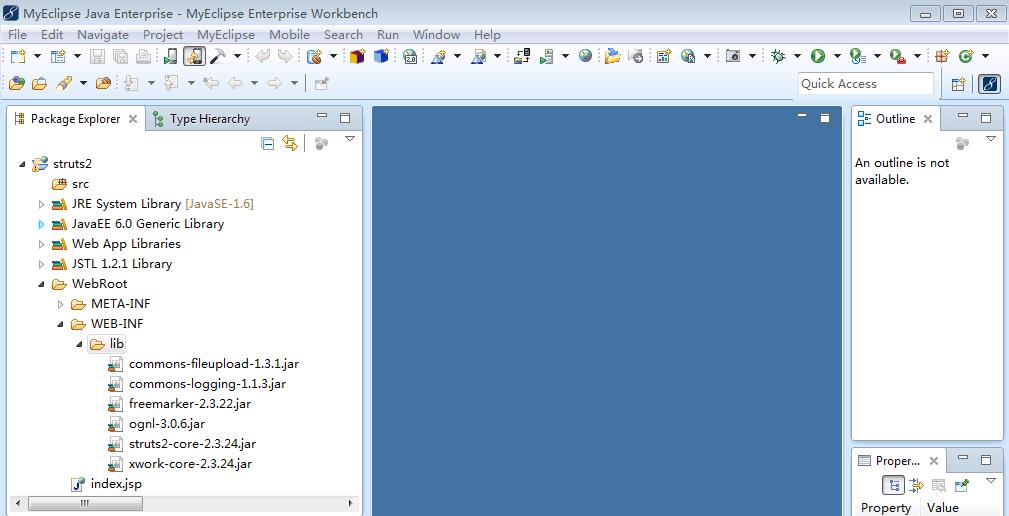
Task: Click the open folder icon in second toolbar row
Action: tap(39, 83)
